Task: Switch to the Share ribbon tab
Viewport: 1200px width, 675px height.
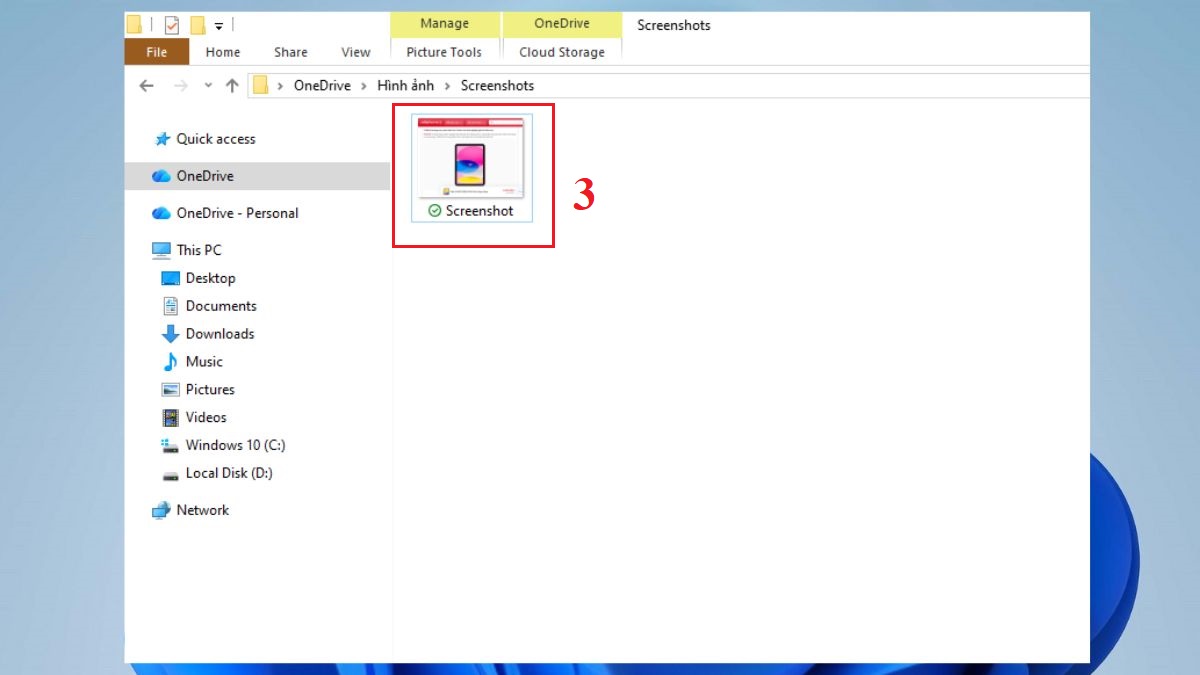Action: pyautogui.click(x=291, y=52)
